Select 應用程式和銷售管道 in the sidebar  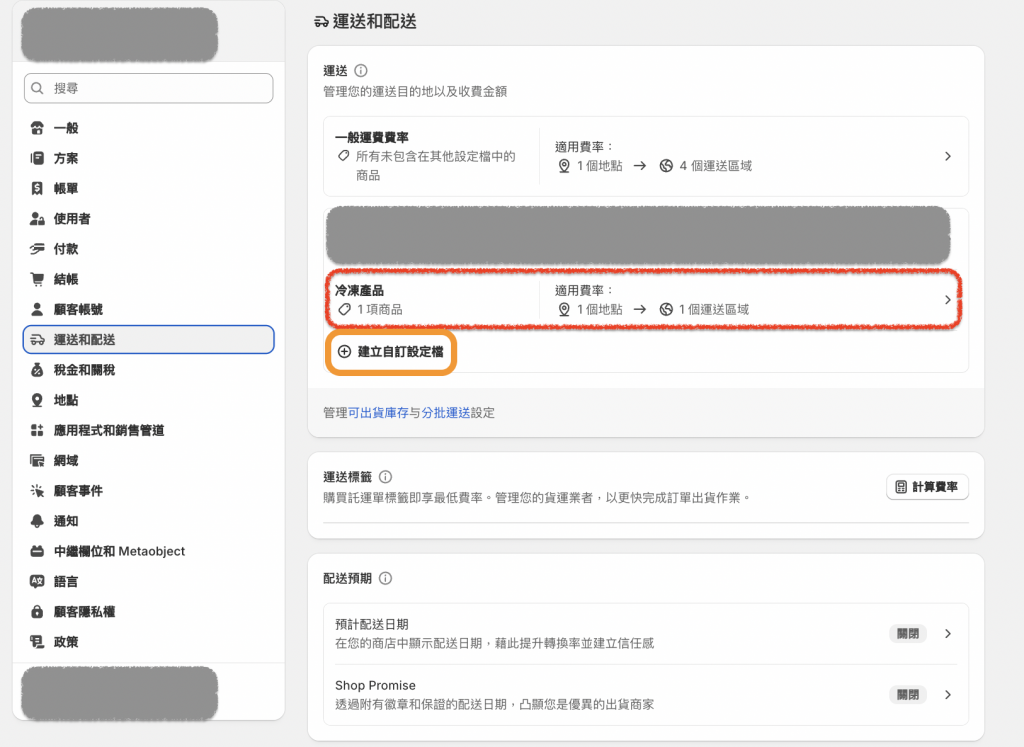click(109, 430)
